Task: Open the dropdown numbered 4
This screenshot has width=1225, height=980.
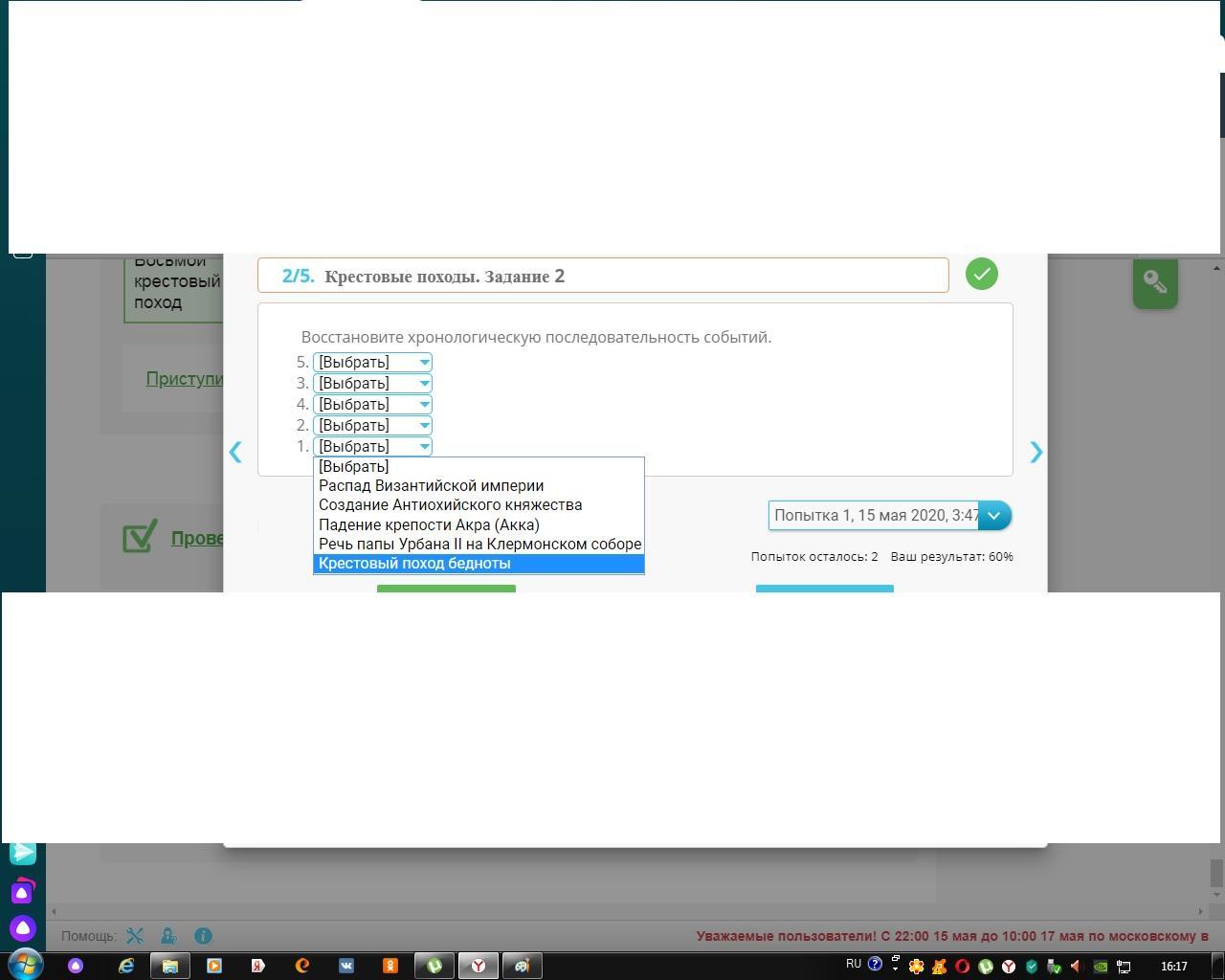Action: [x=372, y=404]
